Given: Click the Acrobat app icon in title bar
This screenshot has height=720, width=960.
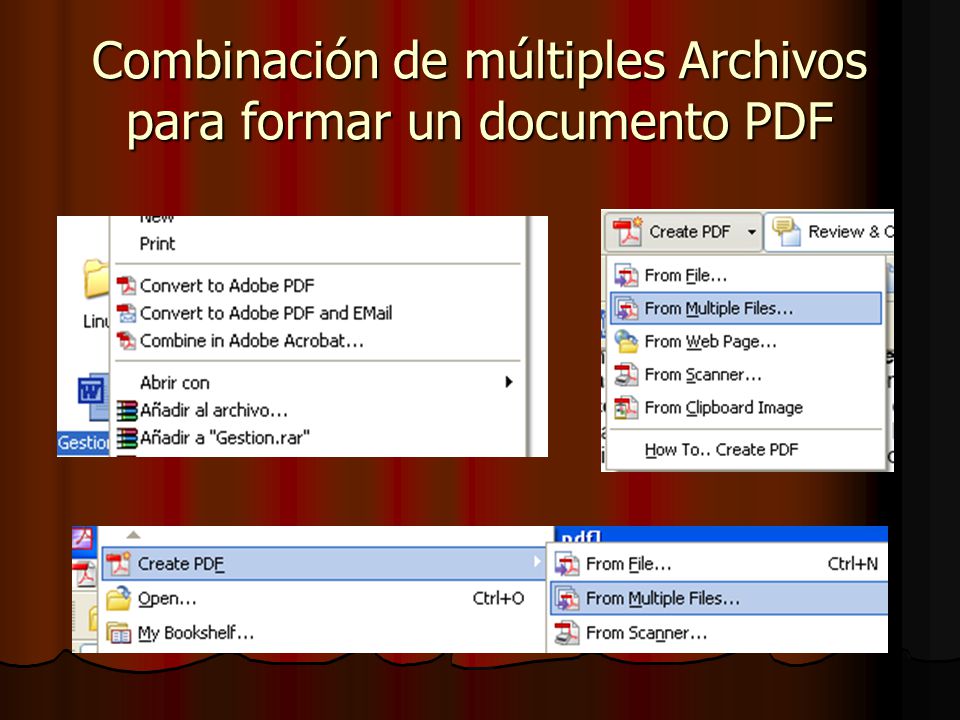Looking at the screenshot, I should (x=84, y=539).
